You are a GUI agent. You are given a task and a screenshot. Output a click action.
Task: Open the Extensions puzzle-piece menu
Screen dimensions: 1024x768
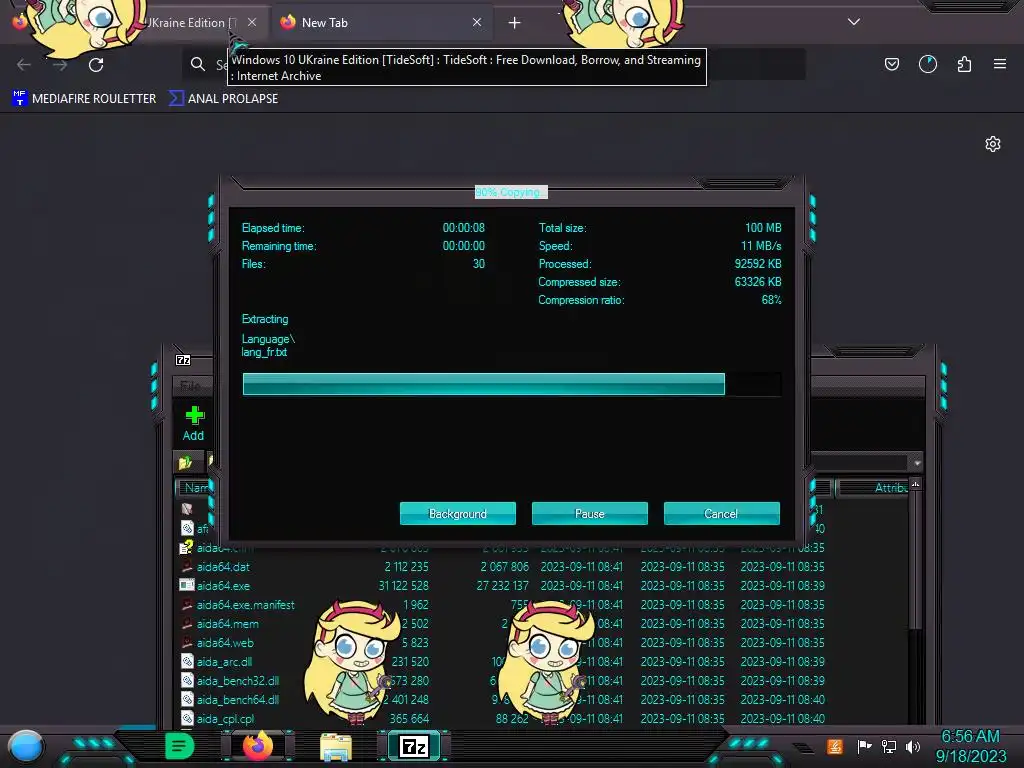[x=964, y=64]
